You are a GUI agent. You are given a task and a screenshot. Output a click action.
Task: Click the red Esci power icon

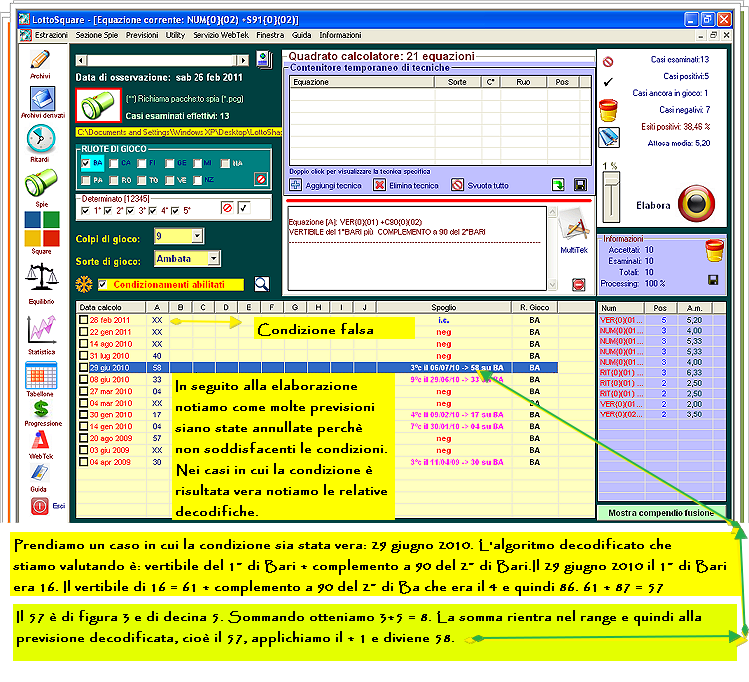(x=40, y=506)
